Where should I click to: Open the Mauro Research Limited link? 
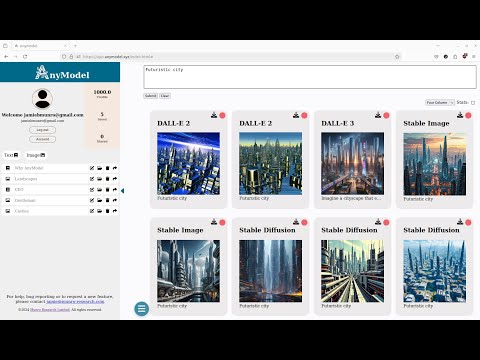point(50,310)
